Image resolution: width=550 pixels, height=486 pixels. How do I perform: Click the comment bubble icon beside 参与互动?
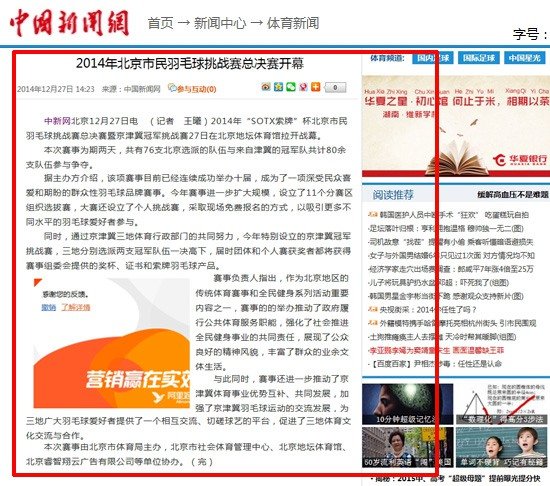172,88
